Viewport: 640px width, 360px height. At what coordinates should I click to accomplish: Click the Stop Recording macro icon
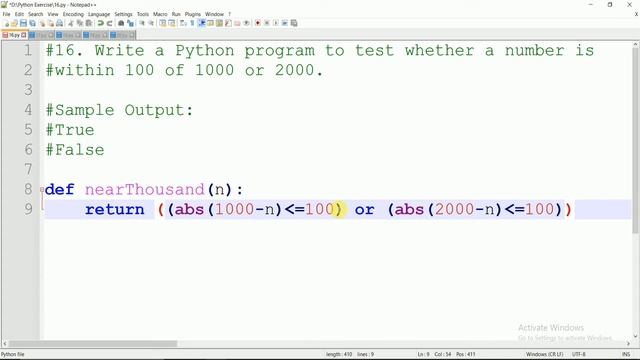[267, 23]
